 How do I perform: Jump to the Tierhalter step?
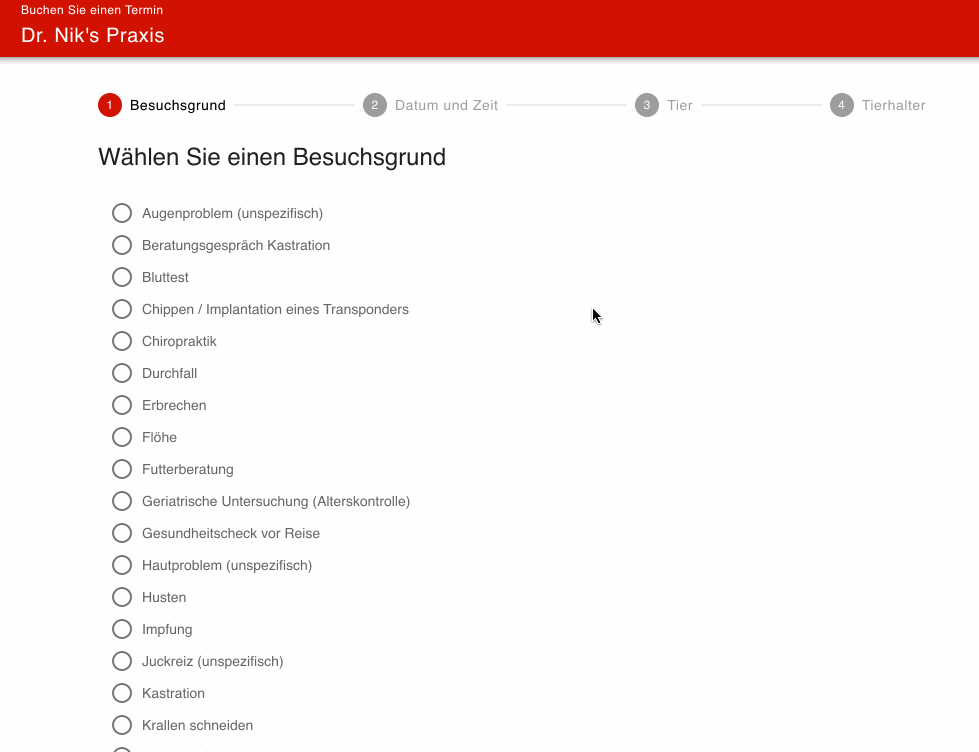tap(878, 105)
